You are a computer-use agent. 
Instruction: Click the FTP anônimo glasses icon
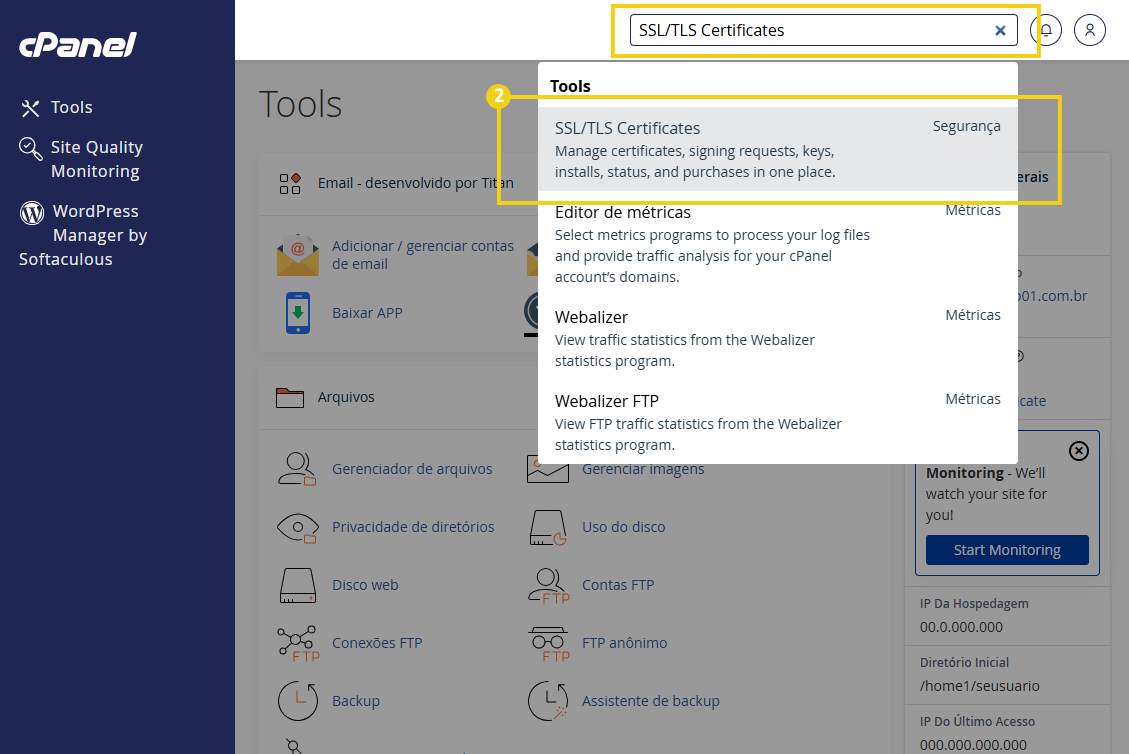tap(549, 643)
